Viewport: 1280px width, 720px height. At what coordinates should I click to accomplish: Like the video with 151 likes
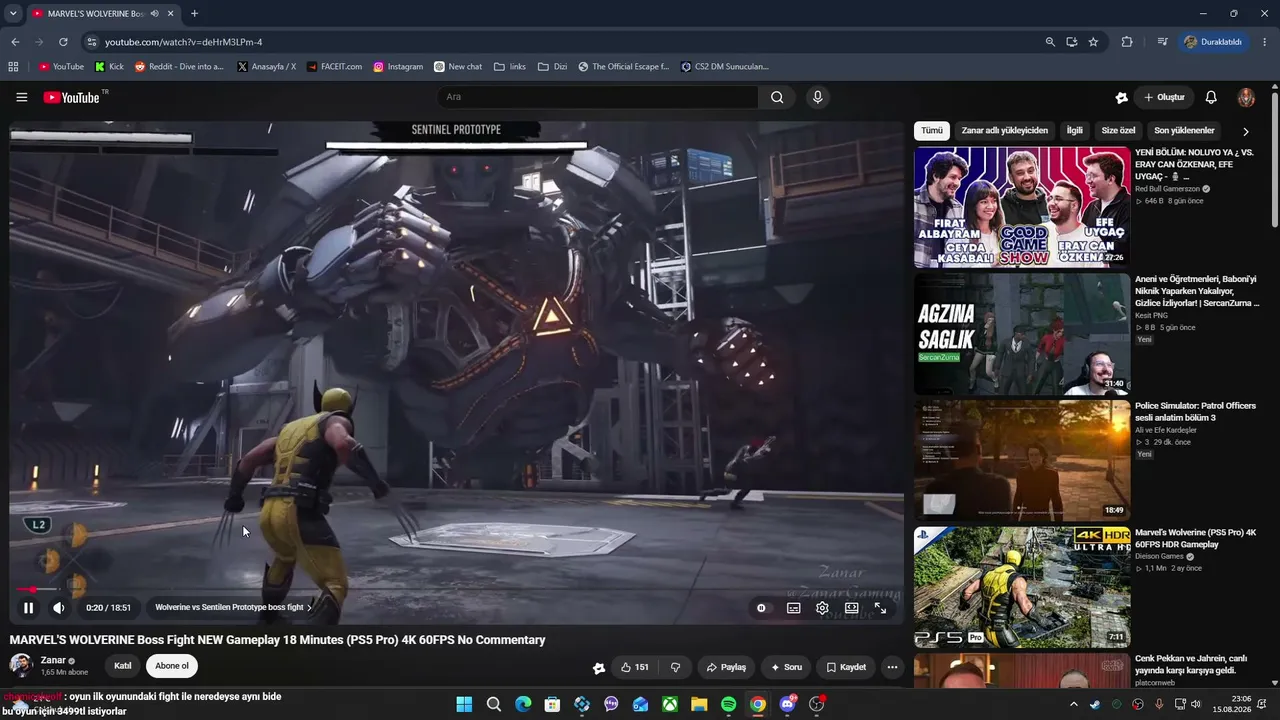click(634, 667)
